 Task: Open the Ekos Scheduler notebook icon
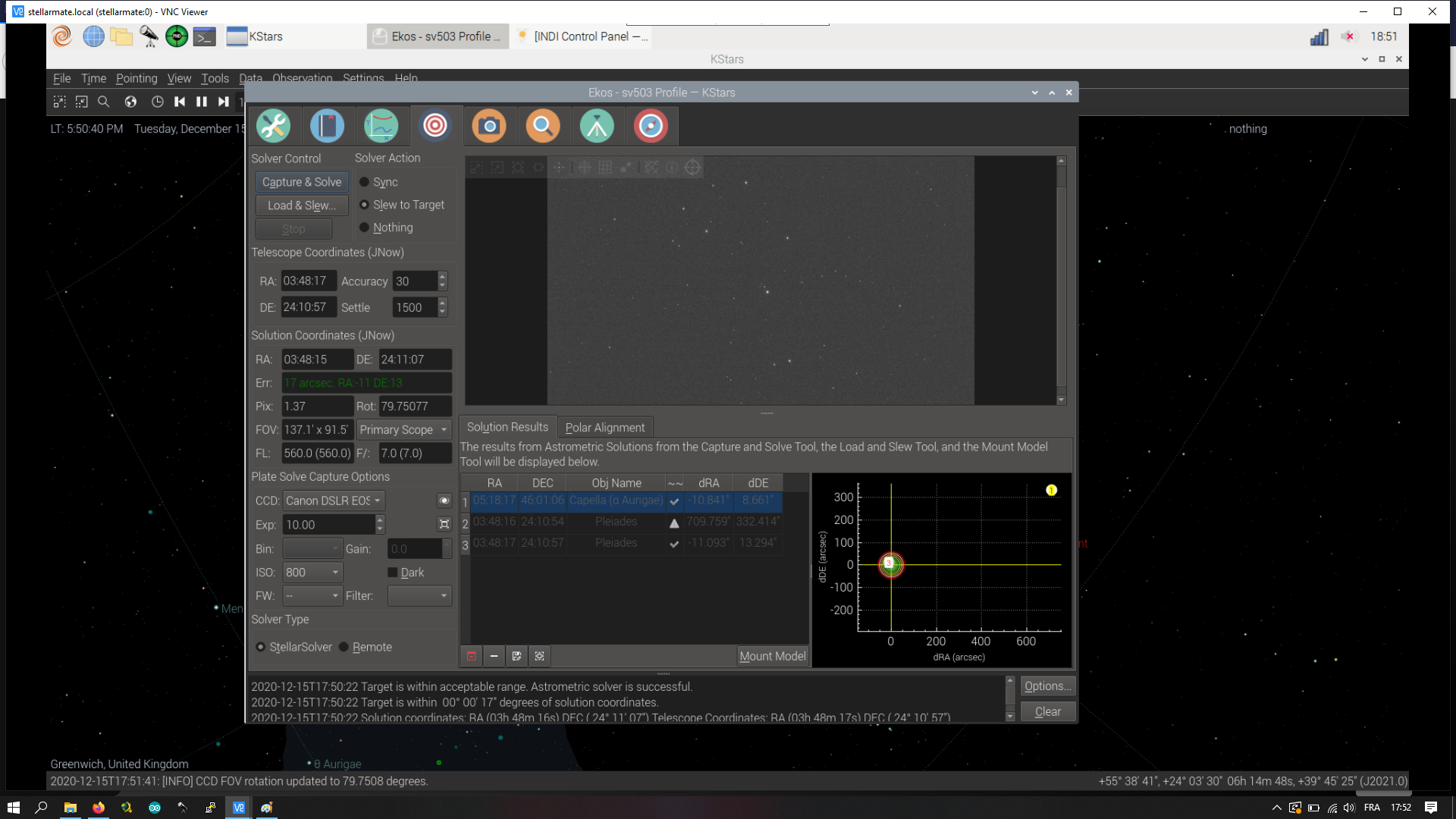point(328,126)
